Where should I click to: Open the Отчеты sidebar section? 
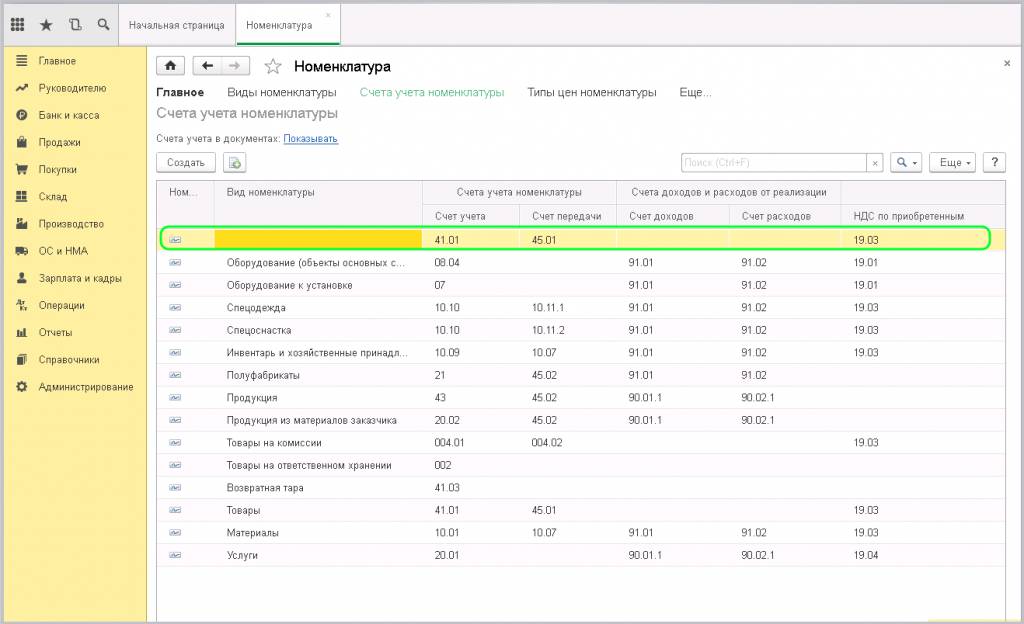pos(55,332)
